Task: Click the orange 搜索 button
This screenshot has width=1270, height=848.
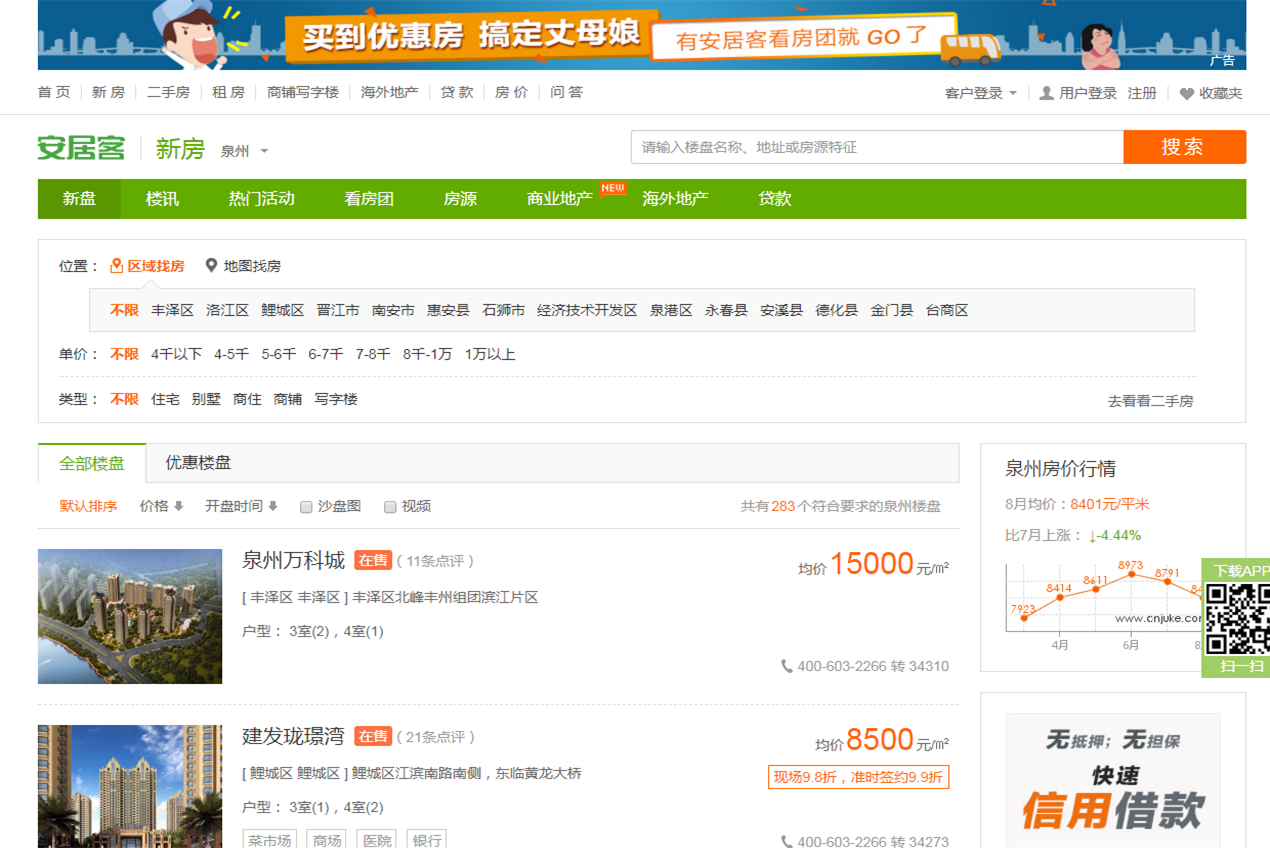Action: [x=1184, y=147]
